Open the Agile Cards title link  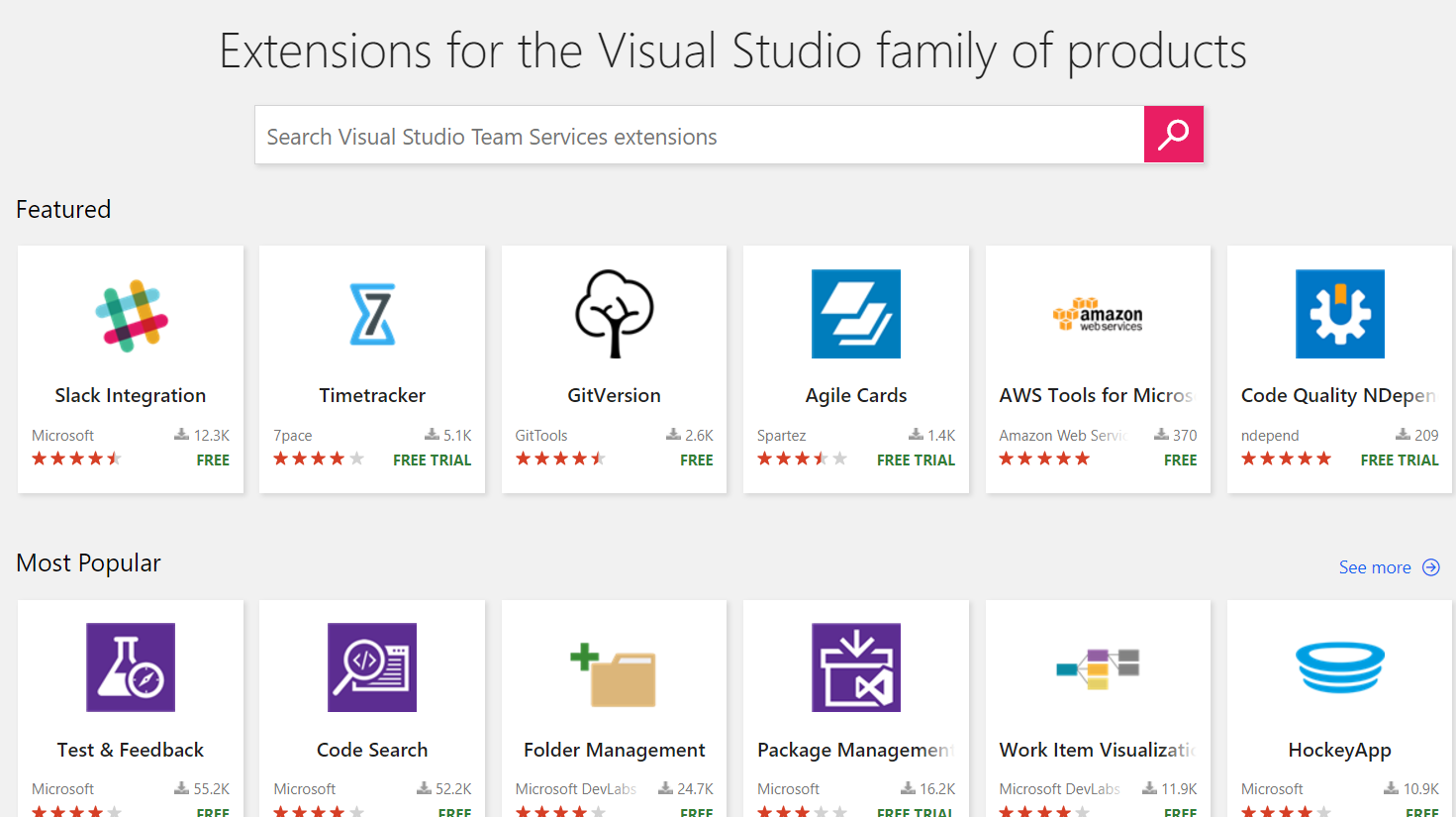pos(856,395)
